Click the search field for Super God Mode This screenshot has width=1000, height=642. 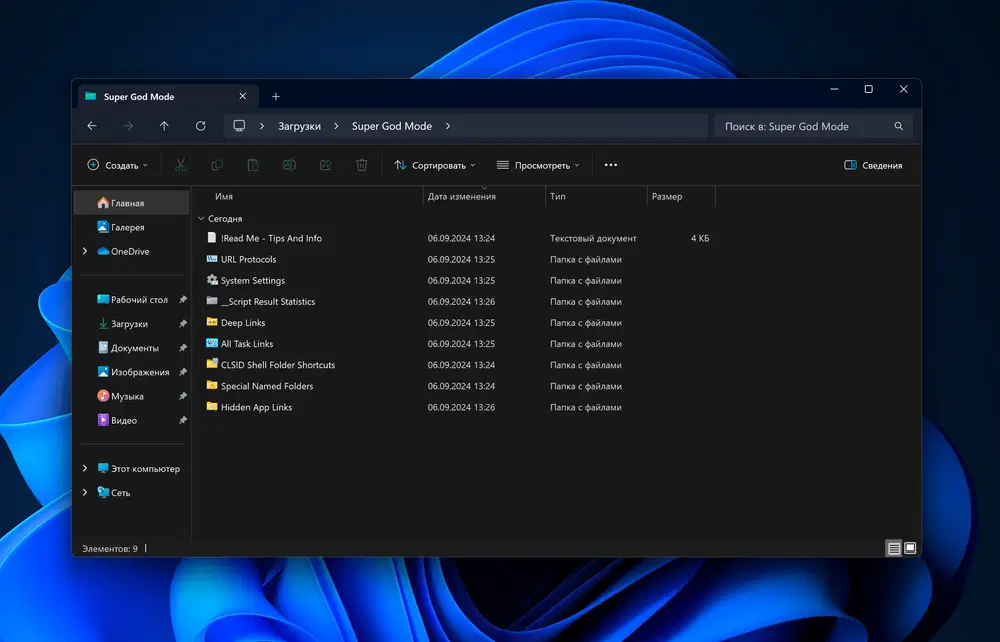click(800, 126)
